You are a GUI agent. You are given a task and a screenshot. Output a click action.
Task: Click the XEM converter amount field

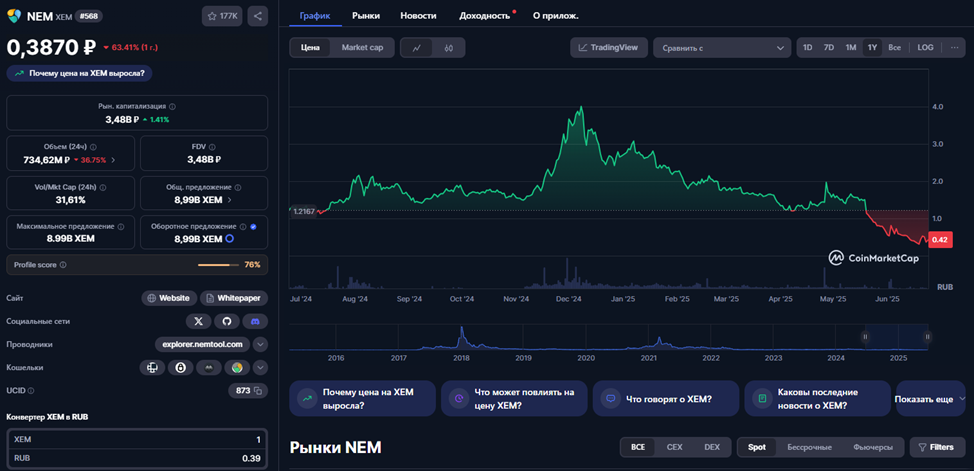pyautogui.click(x=137, y=439)
